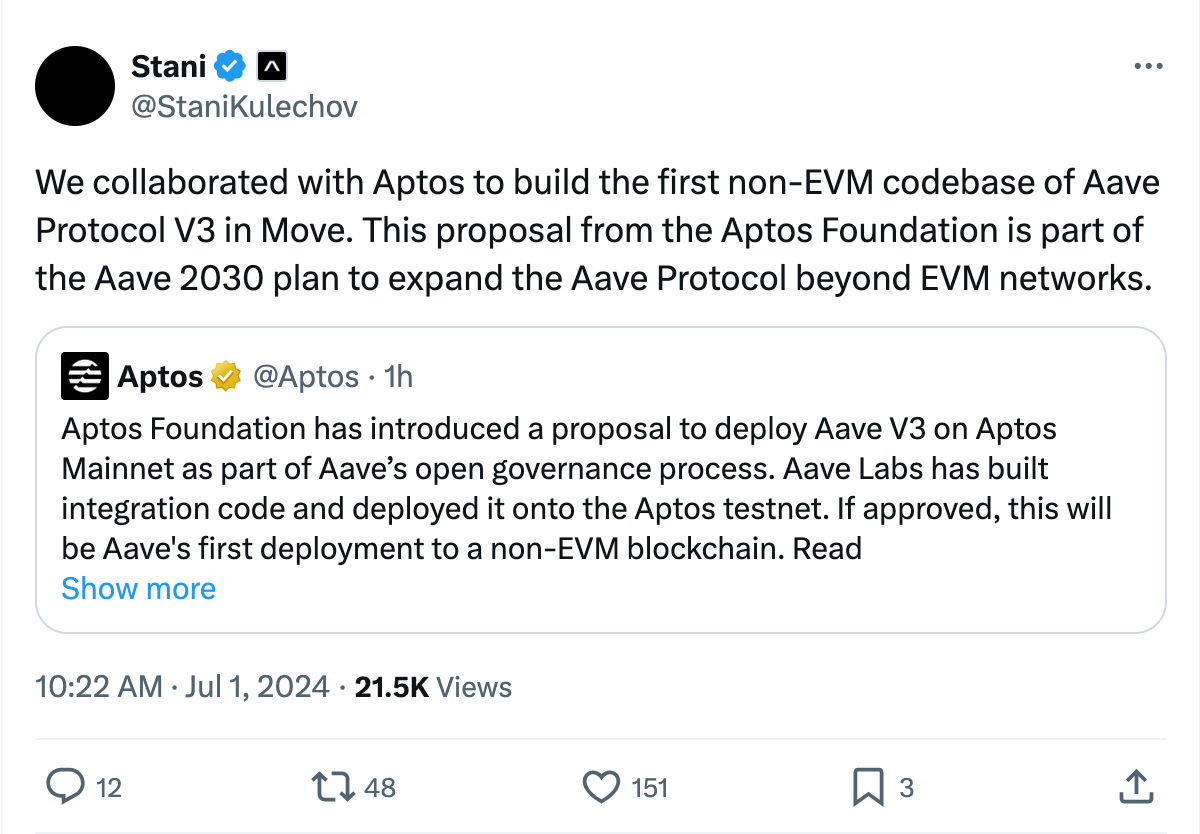Expand the quoted tweet with Show more
Viewport: 1200px width, 834px height.
coord(138,588)
